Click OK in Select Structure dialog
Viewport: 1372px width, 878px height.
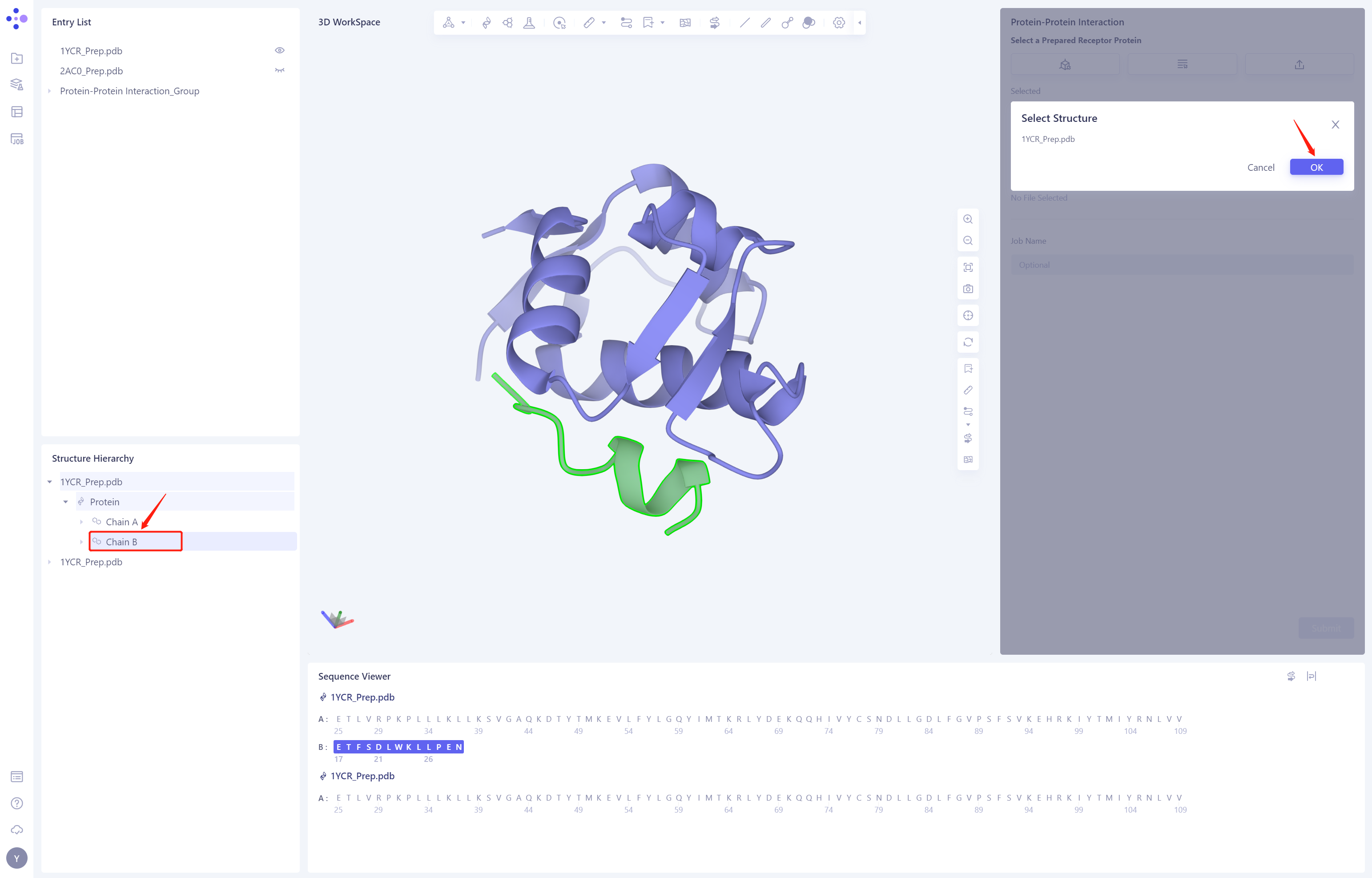pyautogui.click(x=1316, y=167)
